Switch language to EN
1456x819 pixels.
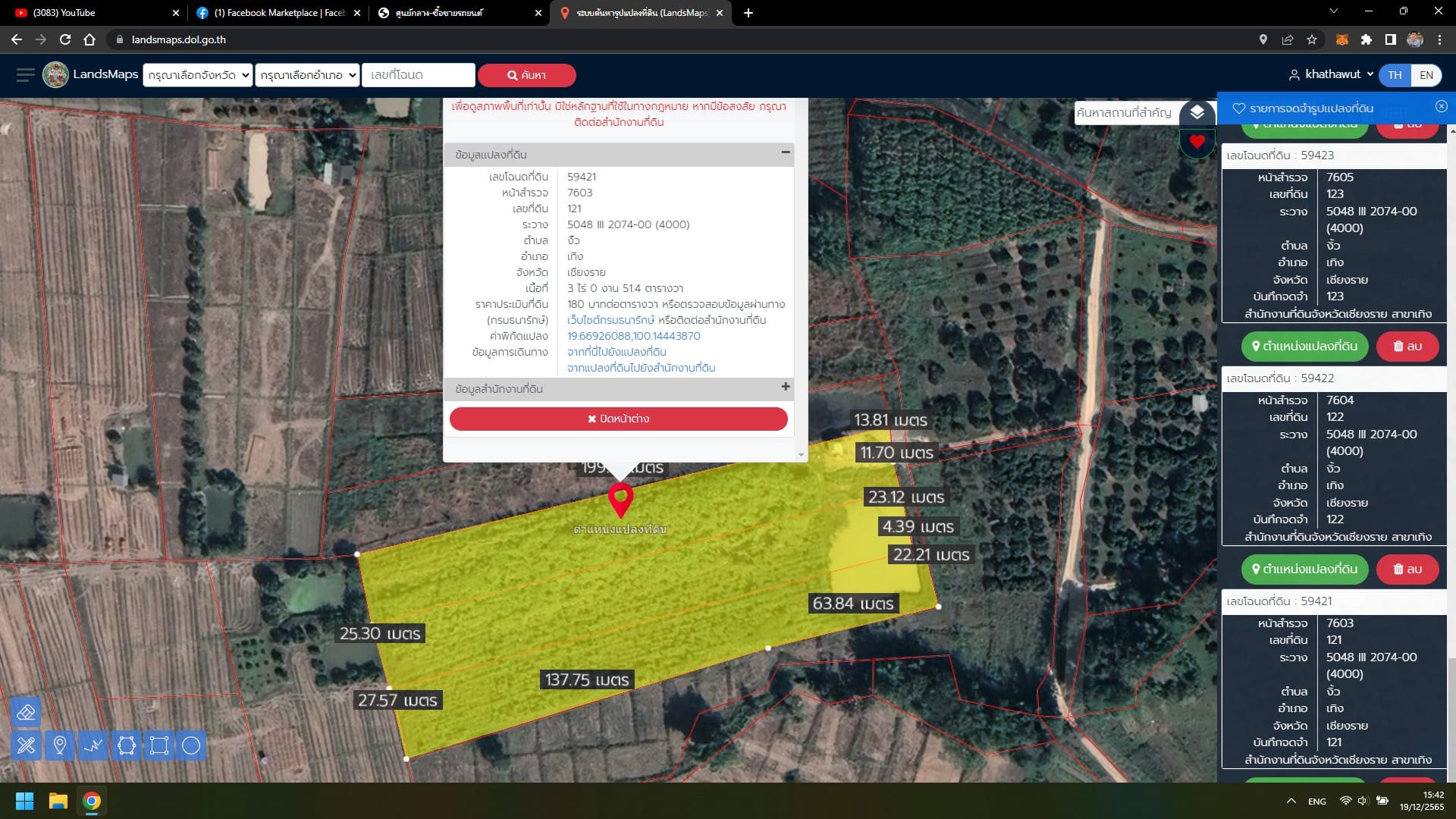click(1426, 75)
